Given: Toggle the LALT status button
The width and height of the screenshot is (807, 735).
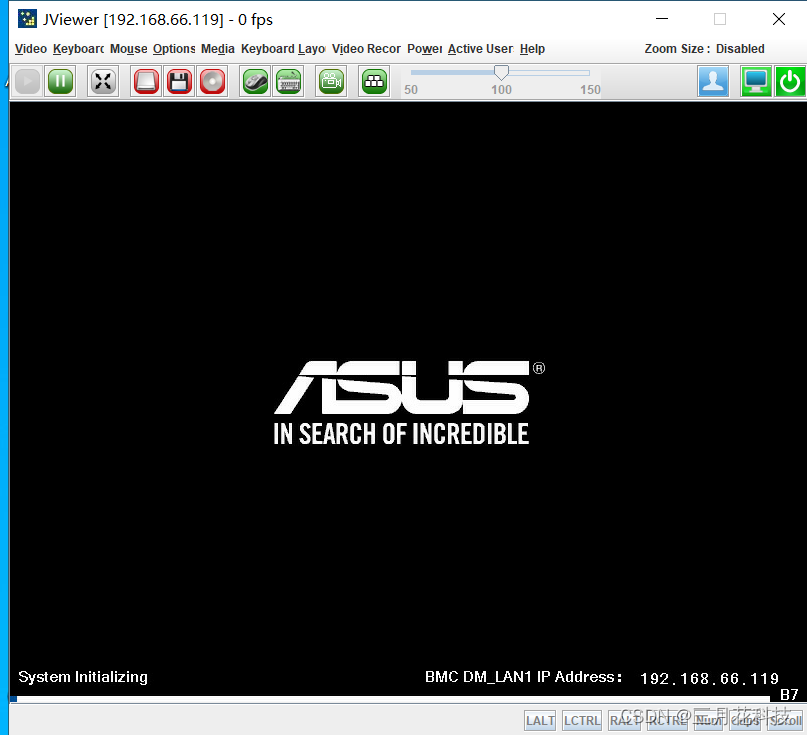Looking at the screenshot, I should (540, 721).
